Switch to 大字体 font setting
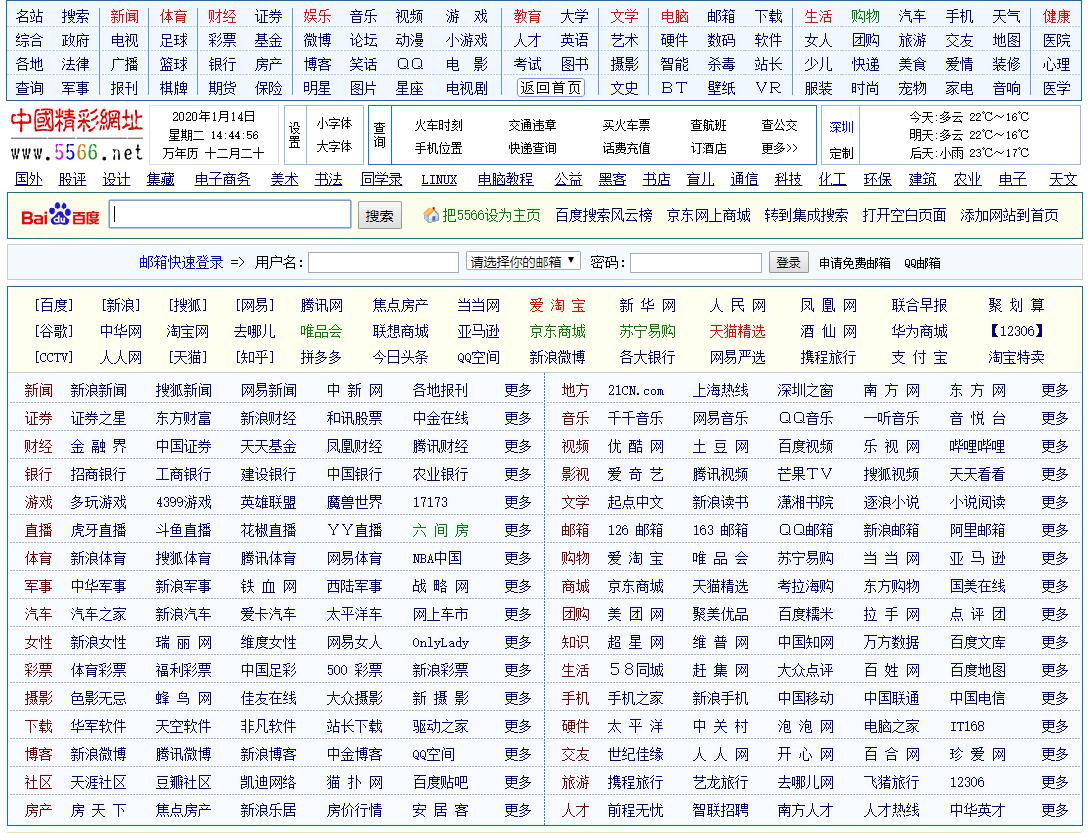Image resolution: width=1091 pixels, height=833 pixels. pyautogui.click(x=334, y=146)
